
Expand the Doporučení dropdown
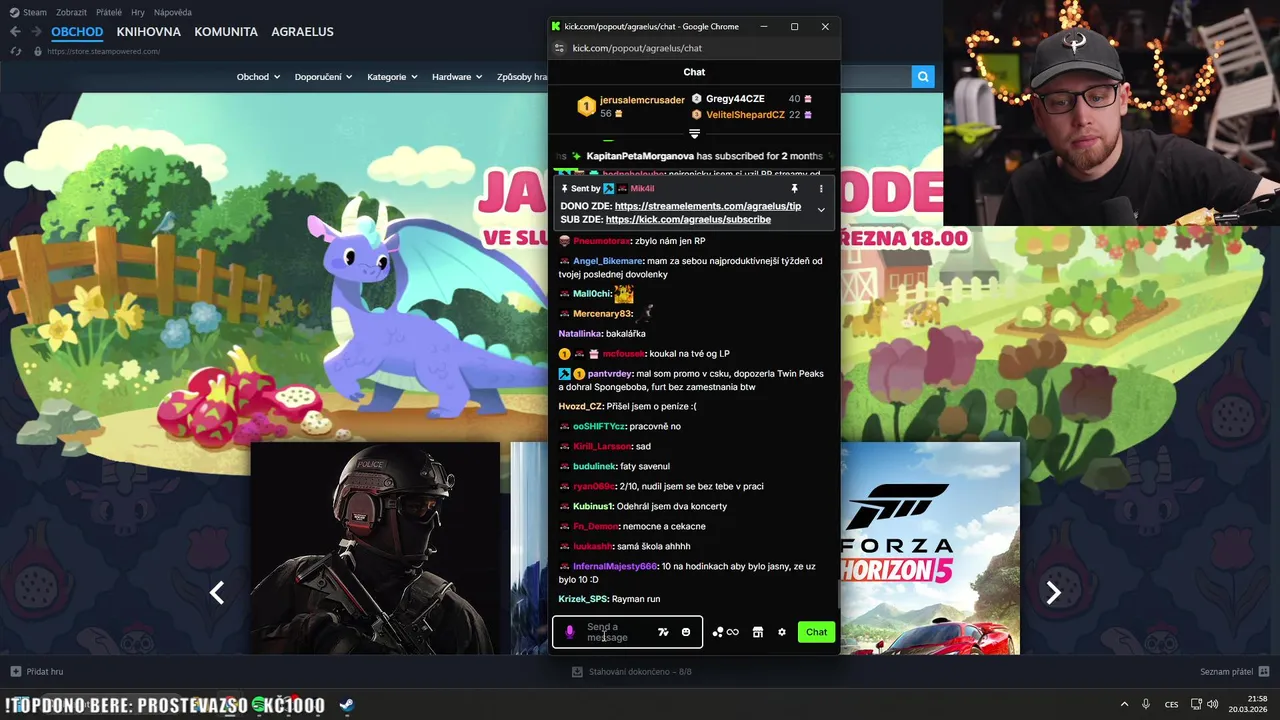pyautogui.click(x=324, y=77)
